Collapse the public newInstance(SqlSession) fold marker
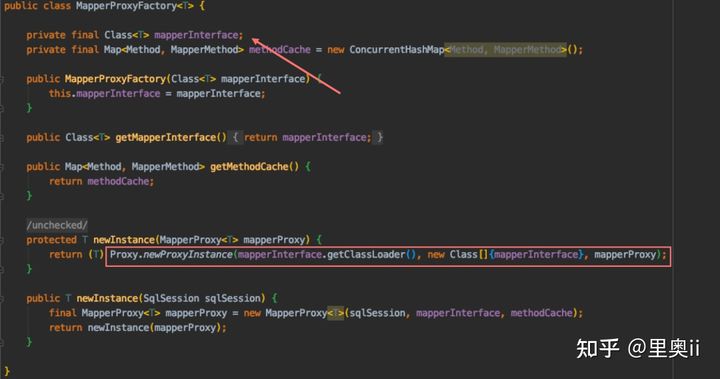Viewport: 720px width, 379px height. click(2, 299)
